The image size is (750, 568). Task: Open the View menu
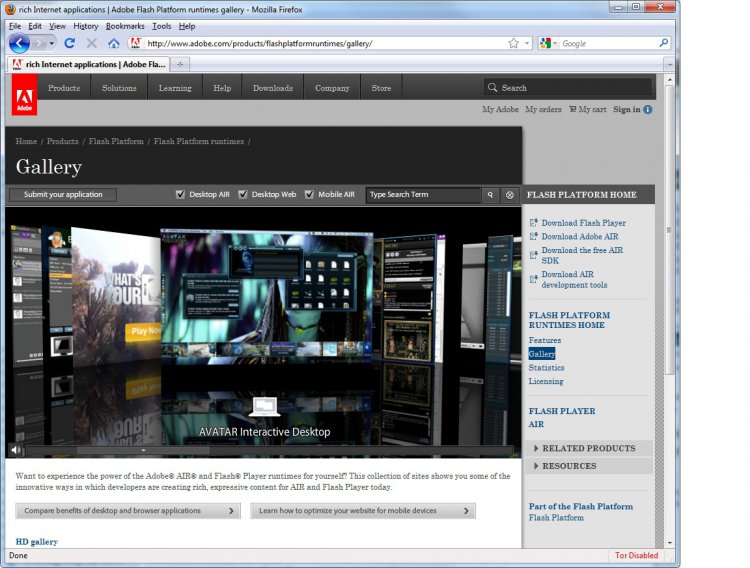coord(57,26)
